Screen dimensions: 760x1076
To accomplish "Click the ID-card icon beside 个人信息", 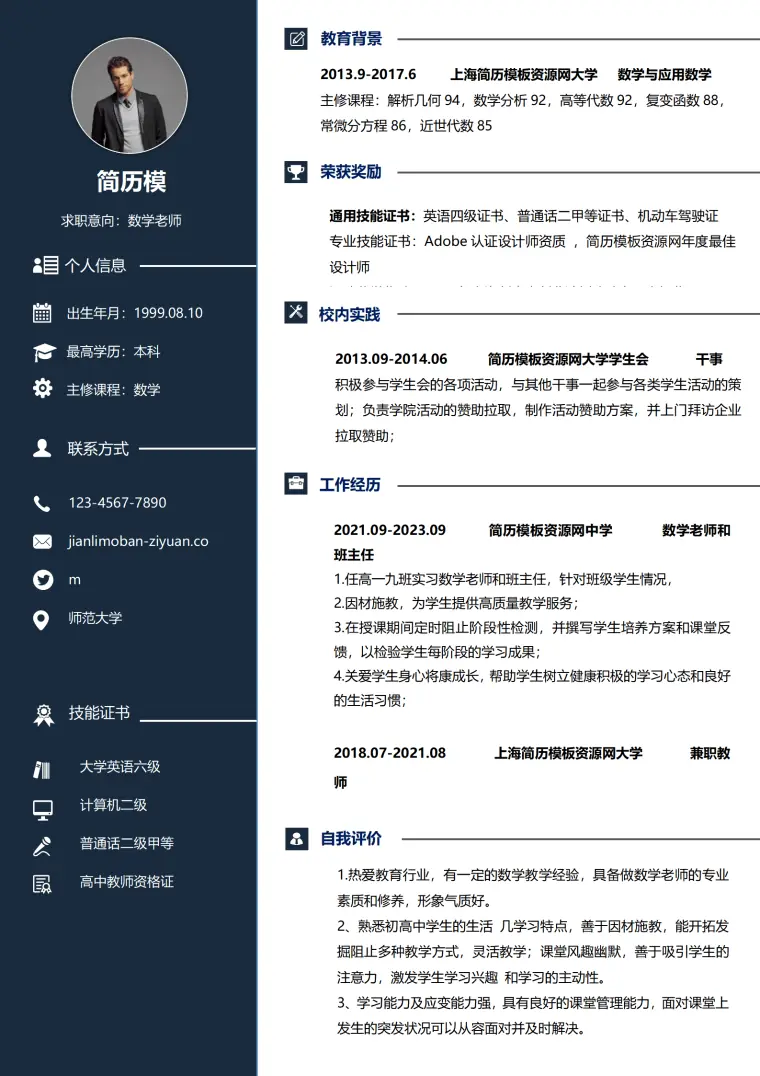I will point(45,265).
